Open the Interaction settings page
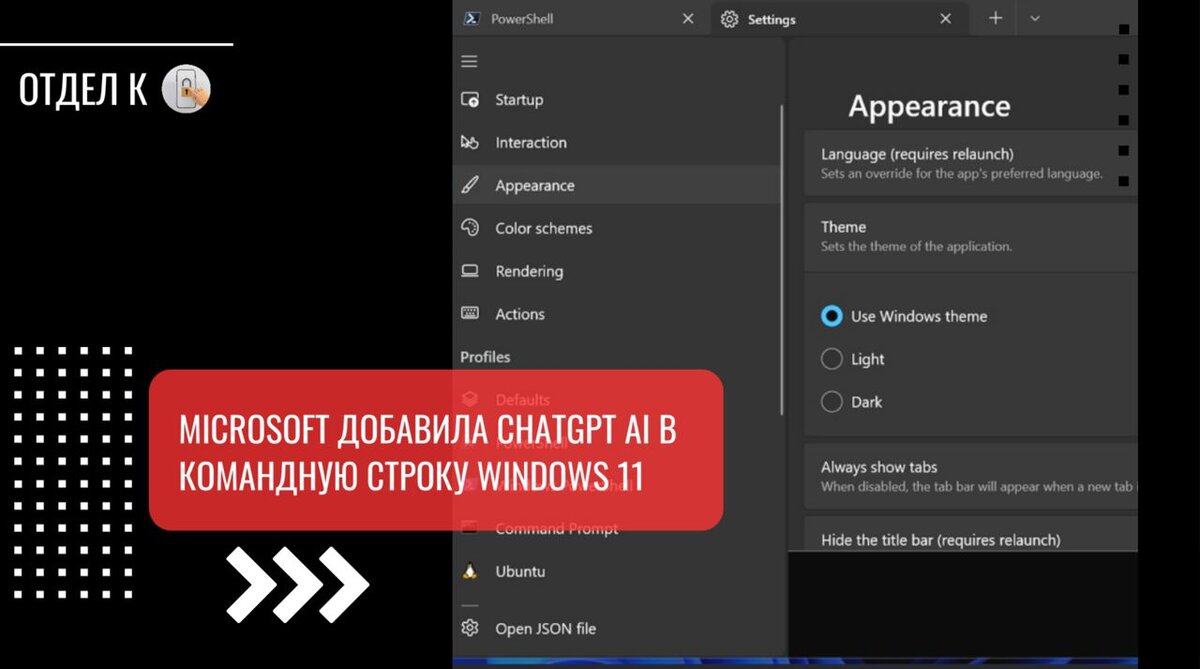 click(616, 143)
